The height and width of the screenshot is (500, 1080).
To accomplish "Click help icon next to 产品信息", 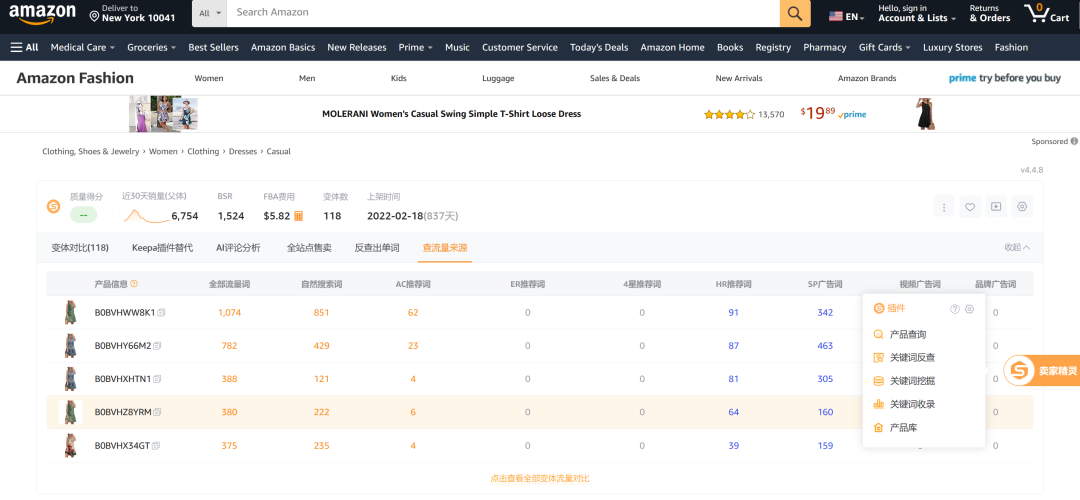I will pyautogui.click(x=134, y=284).
